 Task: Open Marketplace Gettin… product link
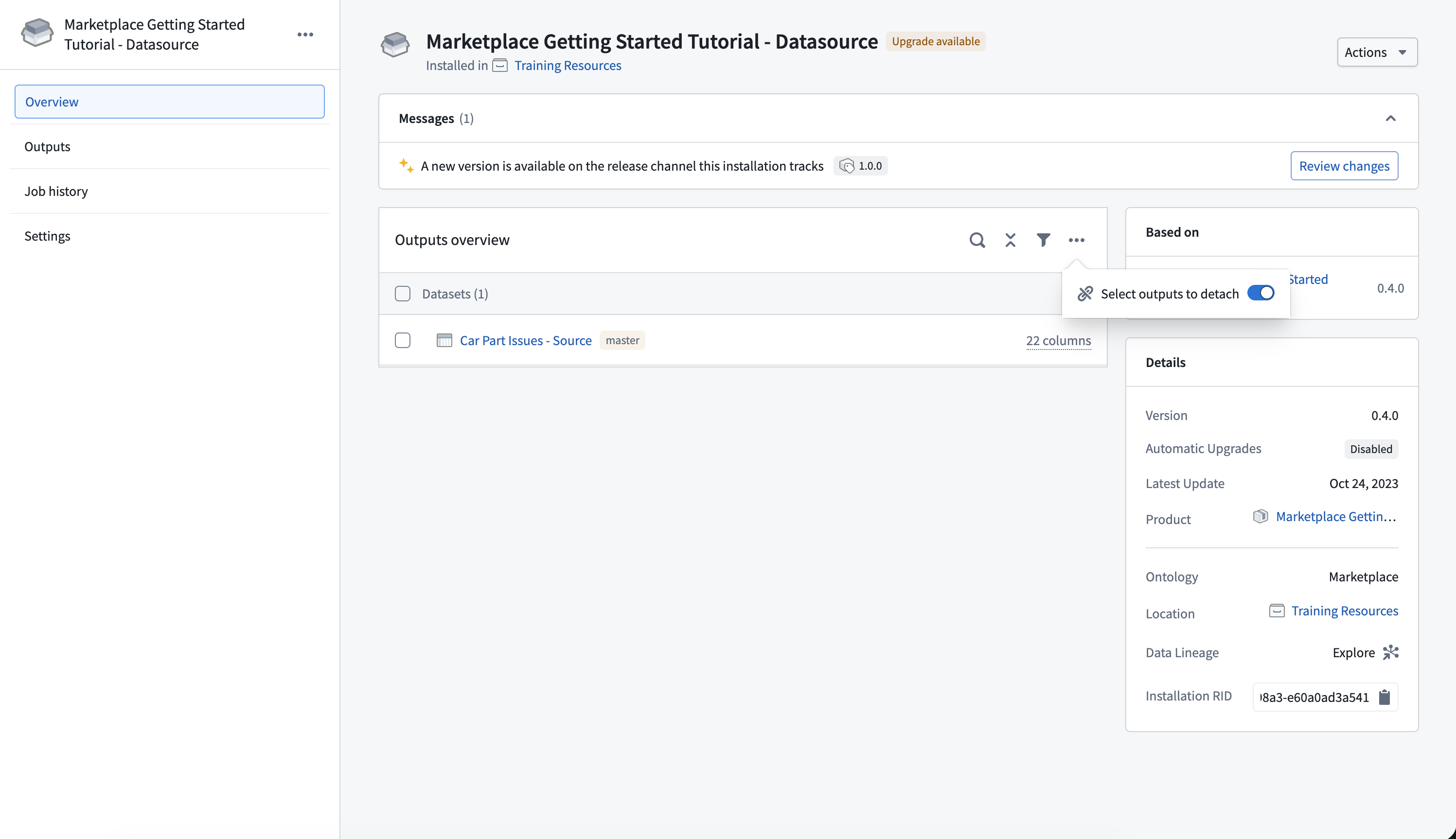(x=1337, y=516)
